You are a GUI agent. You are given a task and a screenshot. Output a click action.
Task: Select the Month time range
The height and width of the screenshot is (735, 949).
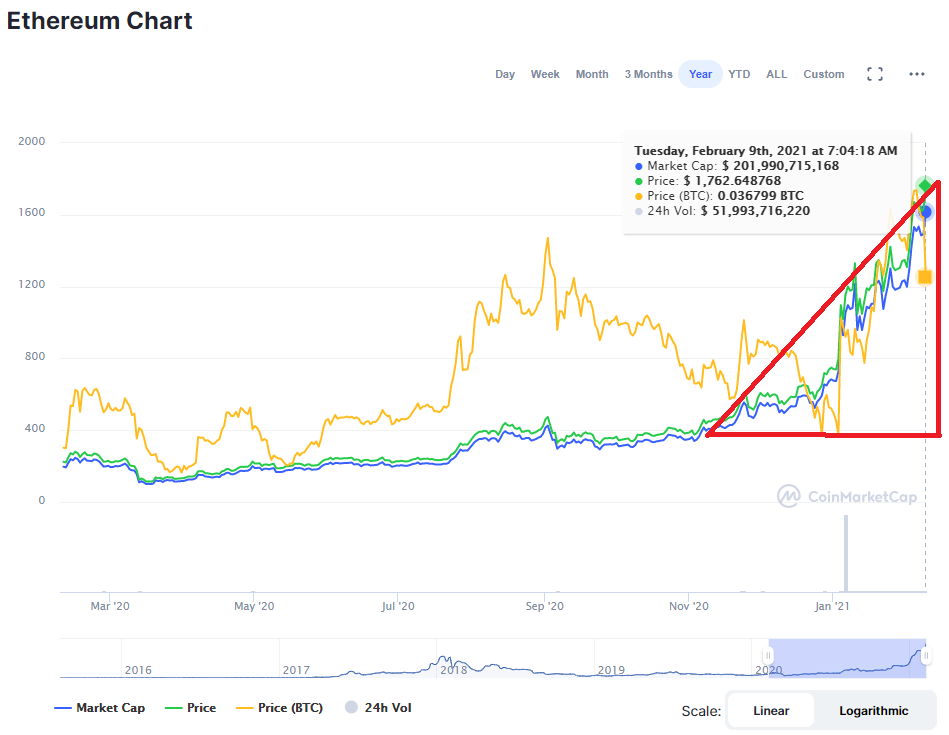pyautogui.click(x=592, y=74)
